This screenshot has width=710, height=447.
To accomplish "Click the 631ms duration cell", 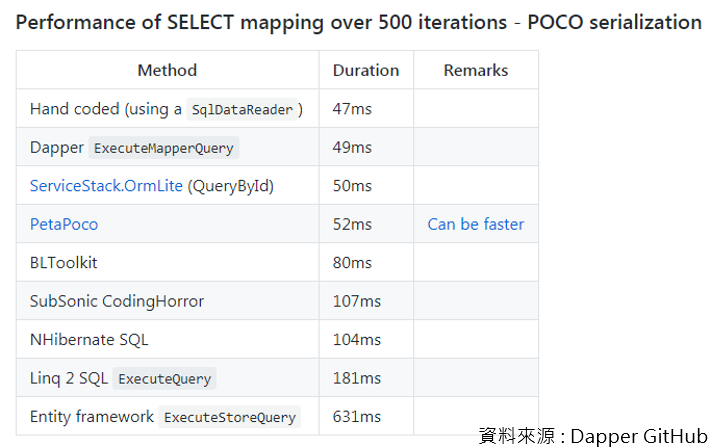I will (357, 417).
